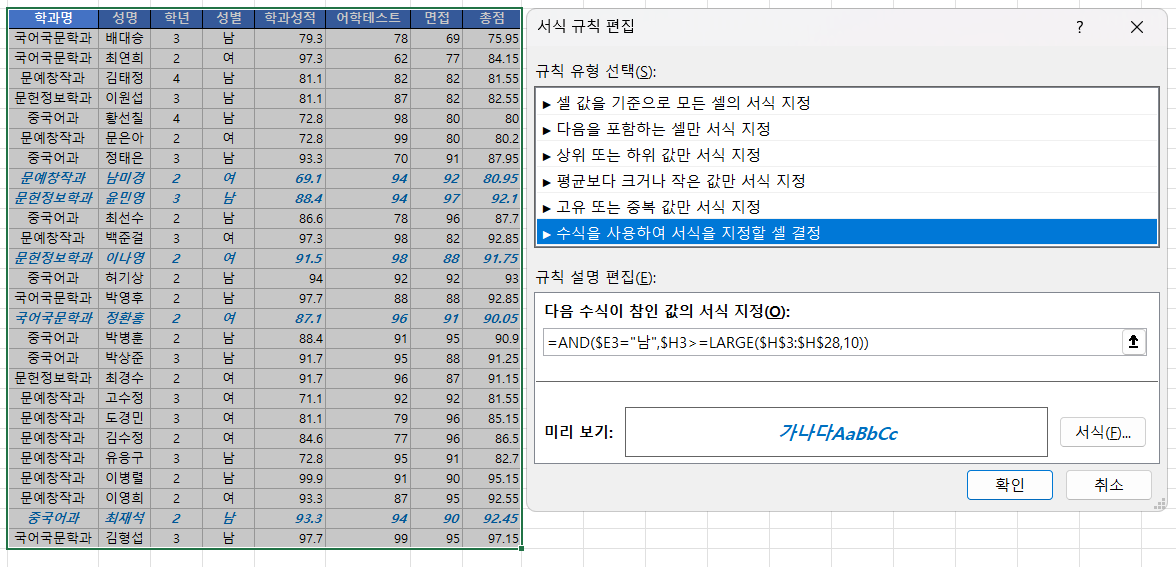Viewport: 1176px width, 567px height.
Task: Close the 서식 규칙 편집 dialog
Action: [x=1136, y=27]
